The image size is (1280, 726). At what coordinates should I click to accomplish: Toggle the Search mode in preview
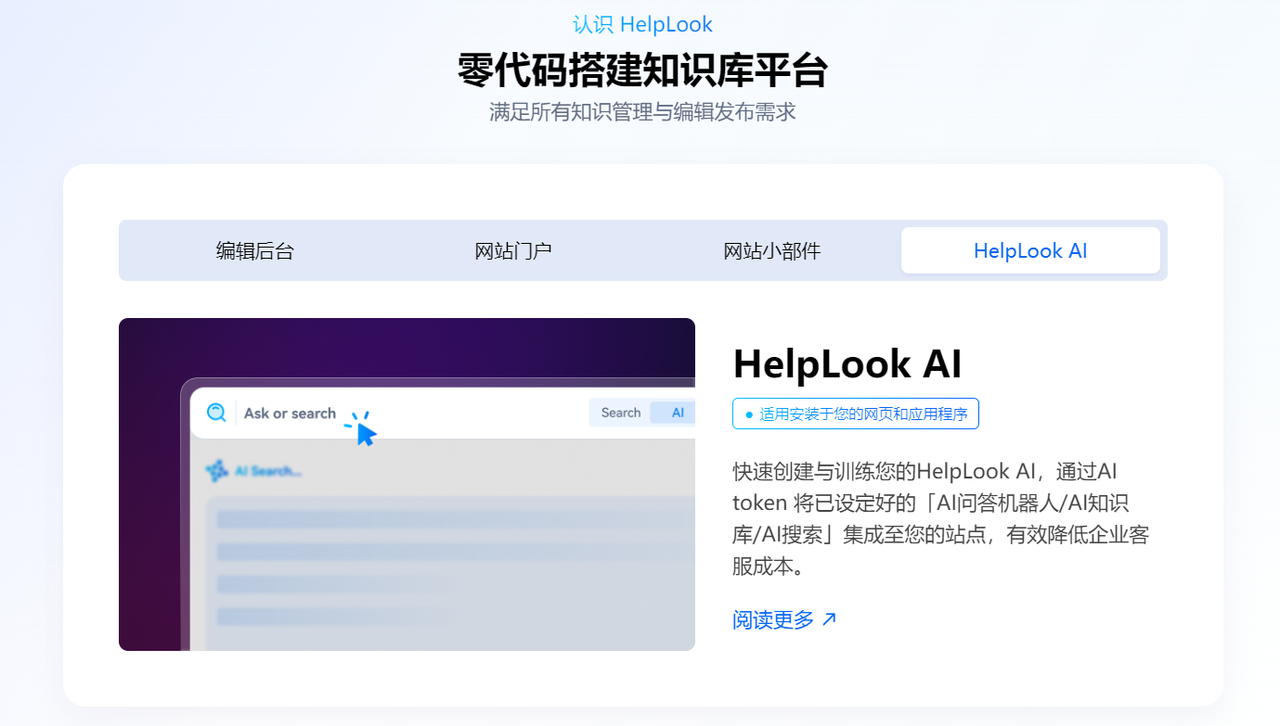pyautogui.click(x=621, y=413)
